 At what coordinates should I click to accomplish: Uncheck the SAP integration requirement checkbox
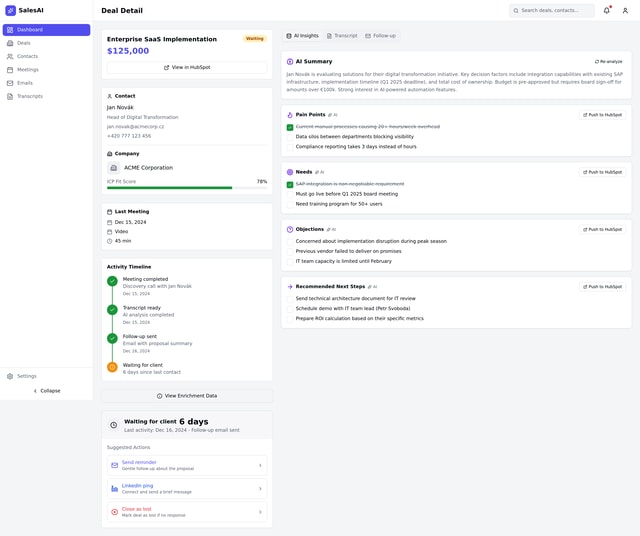(x=290, y=184)
